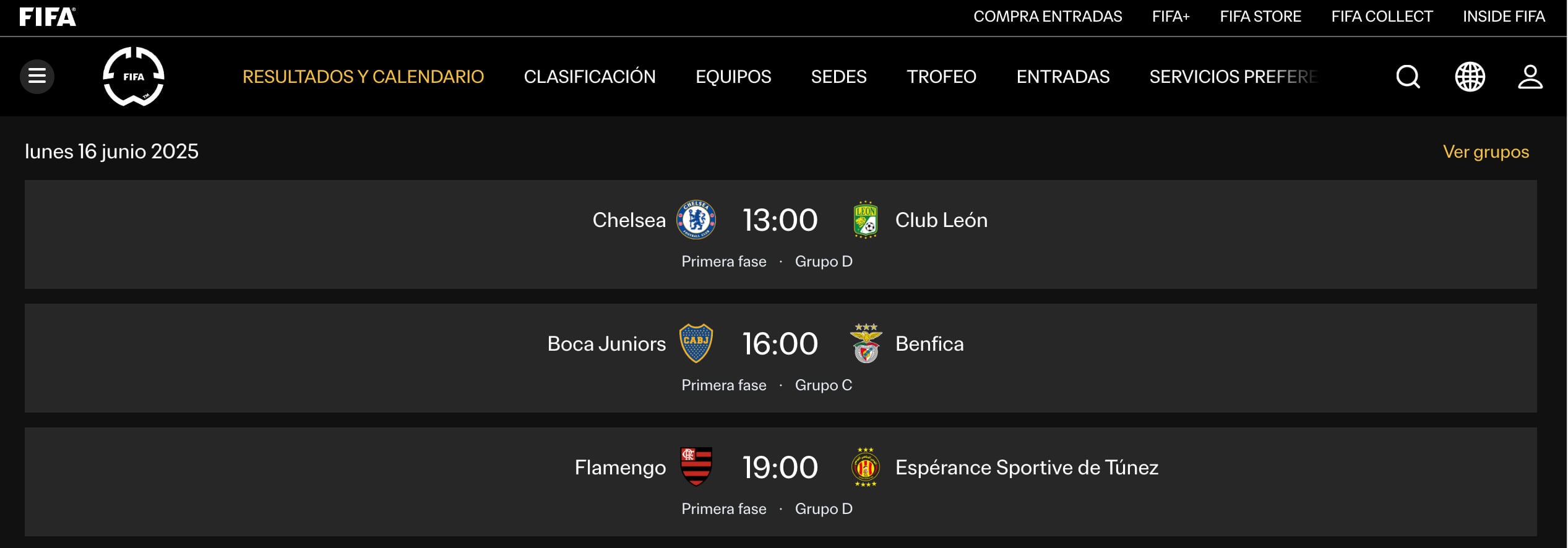Click the Chelsea club crest
This screenshot has height=548, width=1568.
tap(696, 220)
